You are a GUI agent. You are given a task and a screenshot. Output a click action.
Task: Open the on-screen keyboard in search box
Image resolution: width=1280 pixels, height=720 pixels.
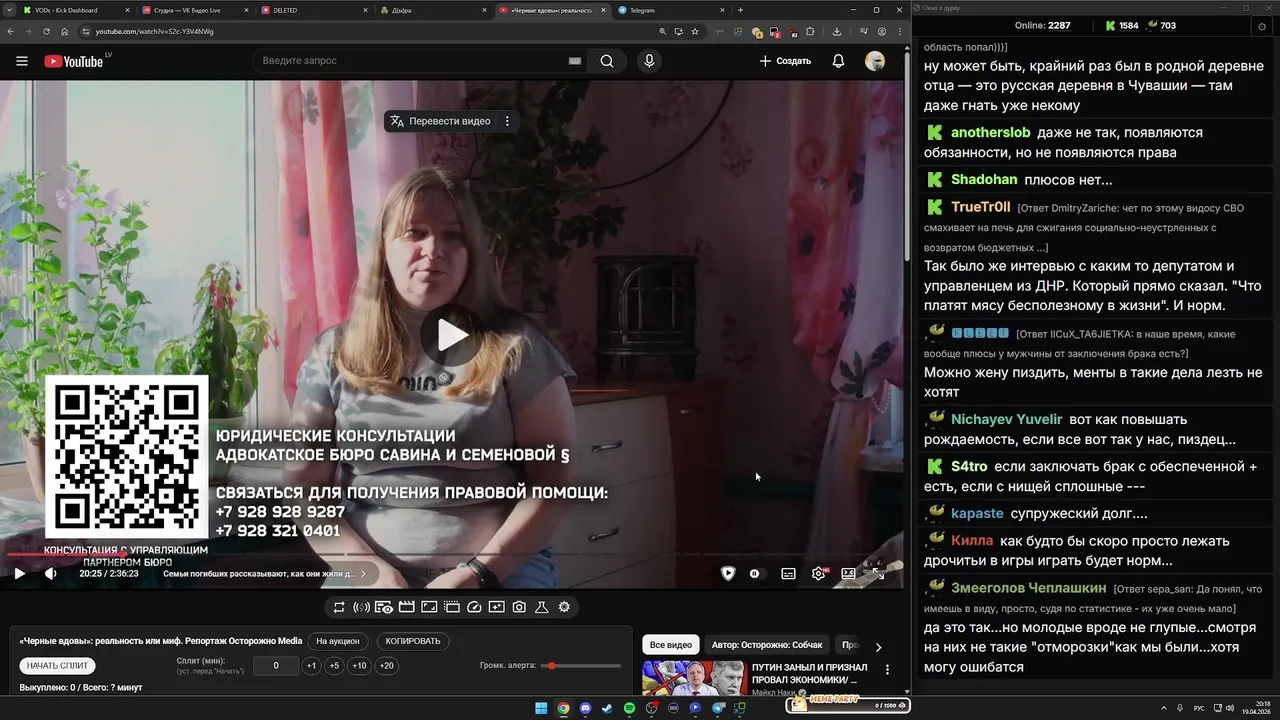[x=575, y=61]
